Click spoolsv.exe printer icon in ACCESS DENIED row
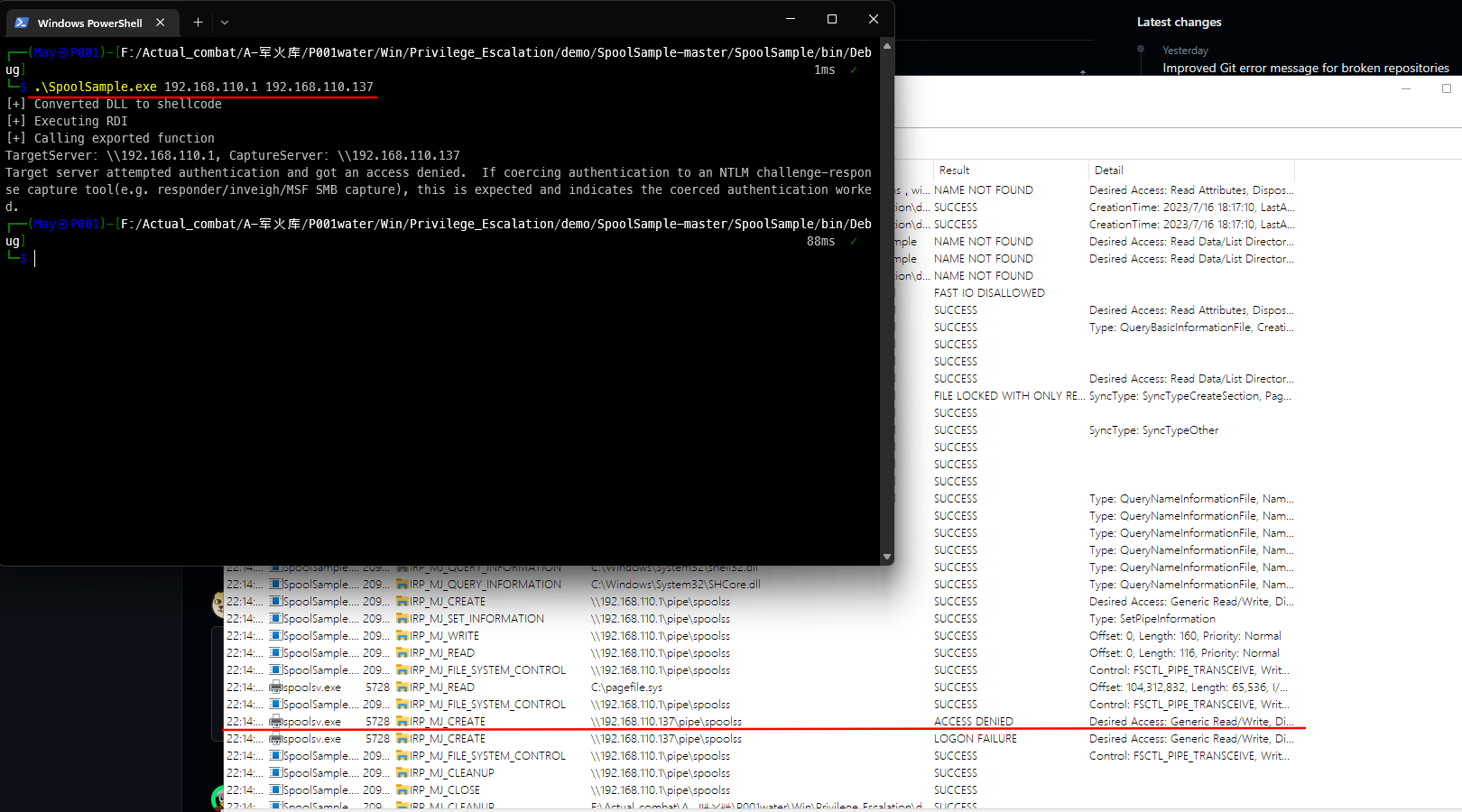This screenshot has width=1462, height=812. pos(276,722)
